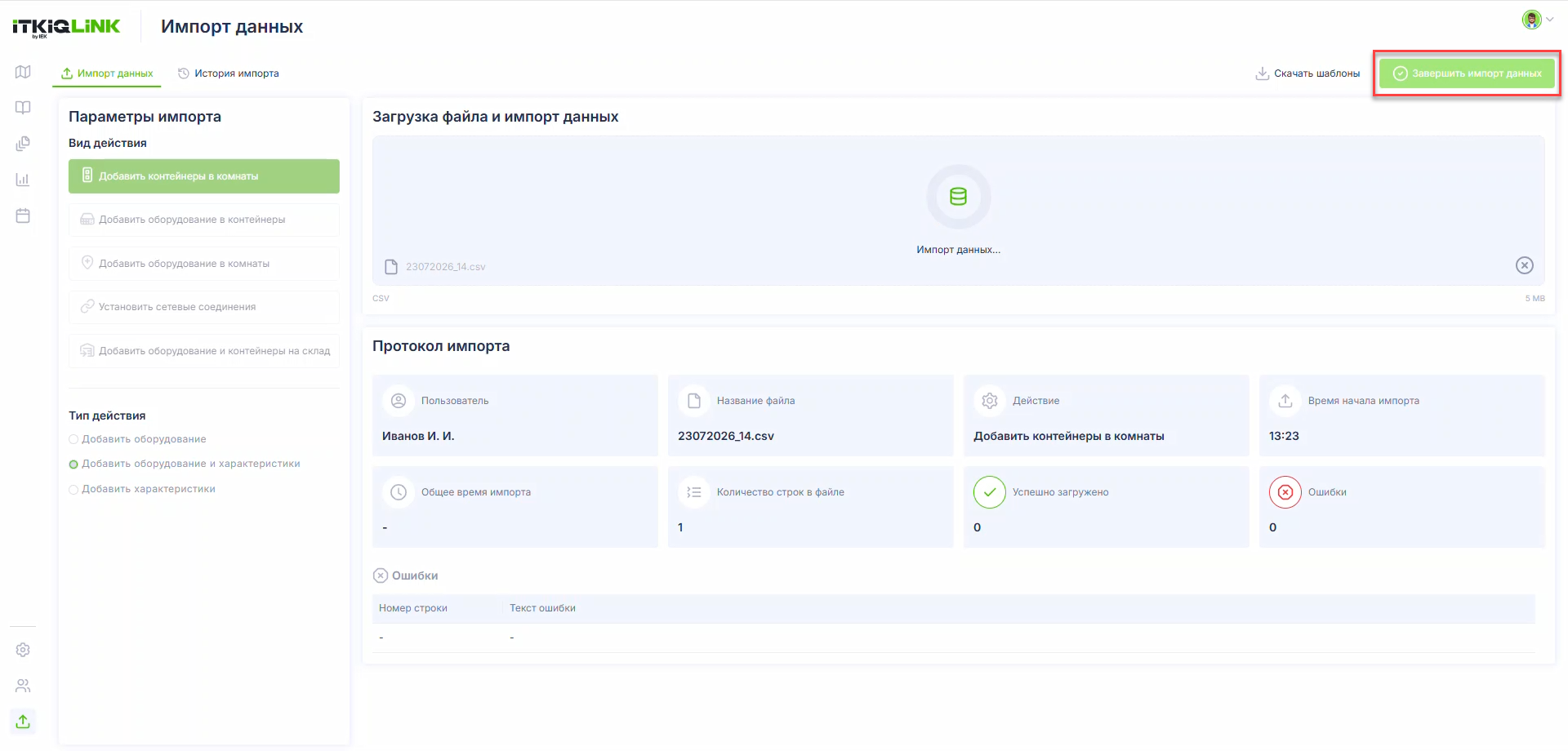
Task: Select Установить сетевые соединения action
Action: [x=204, y=307]
